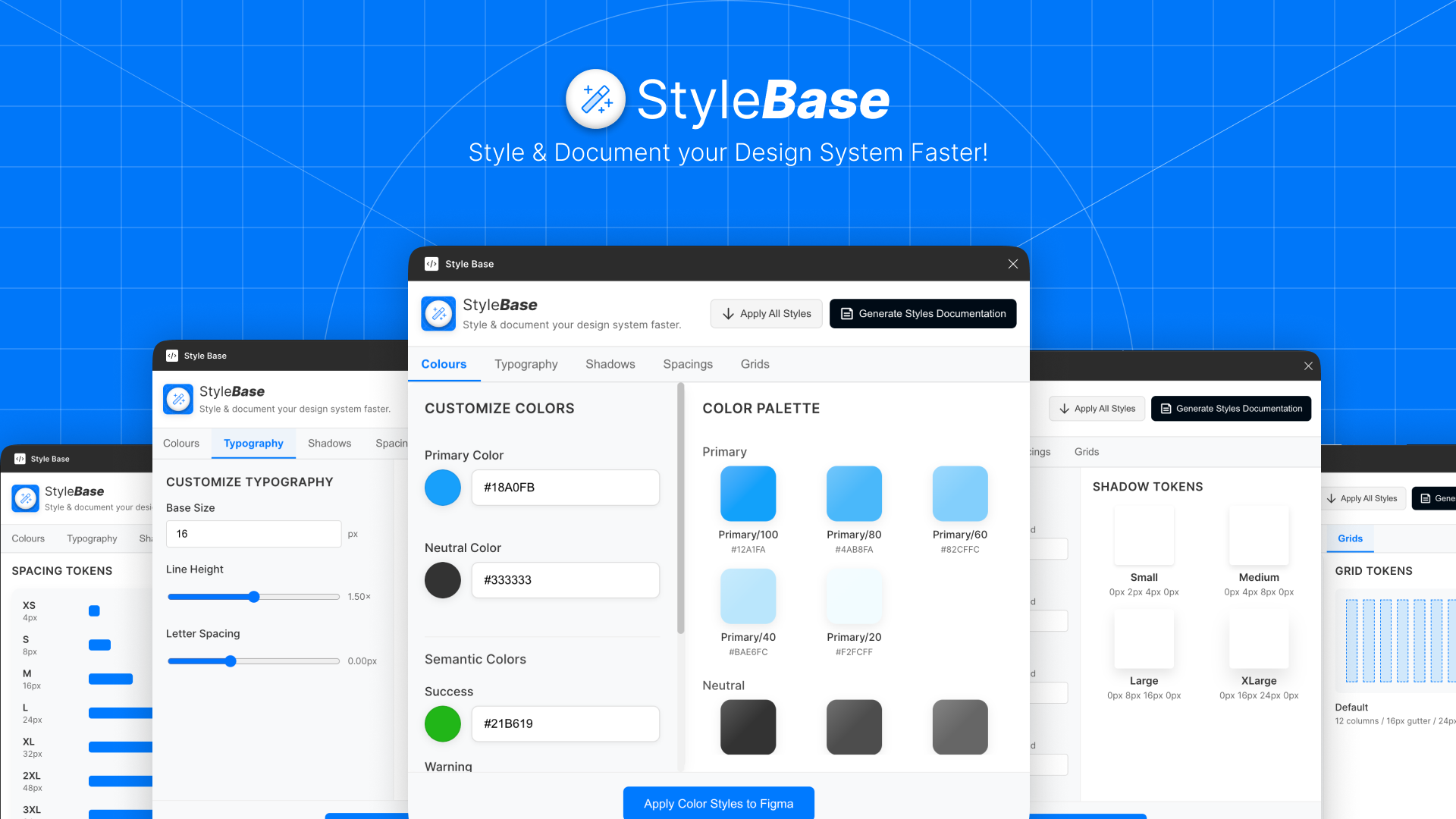Select Typography tab in Spacing window

tap(92, 538)
